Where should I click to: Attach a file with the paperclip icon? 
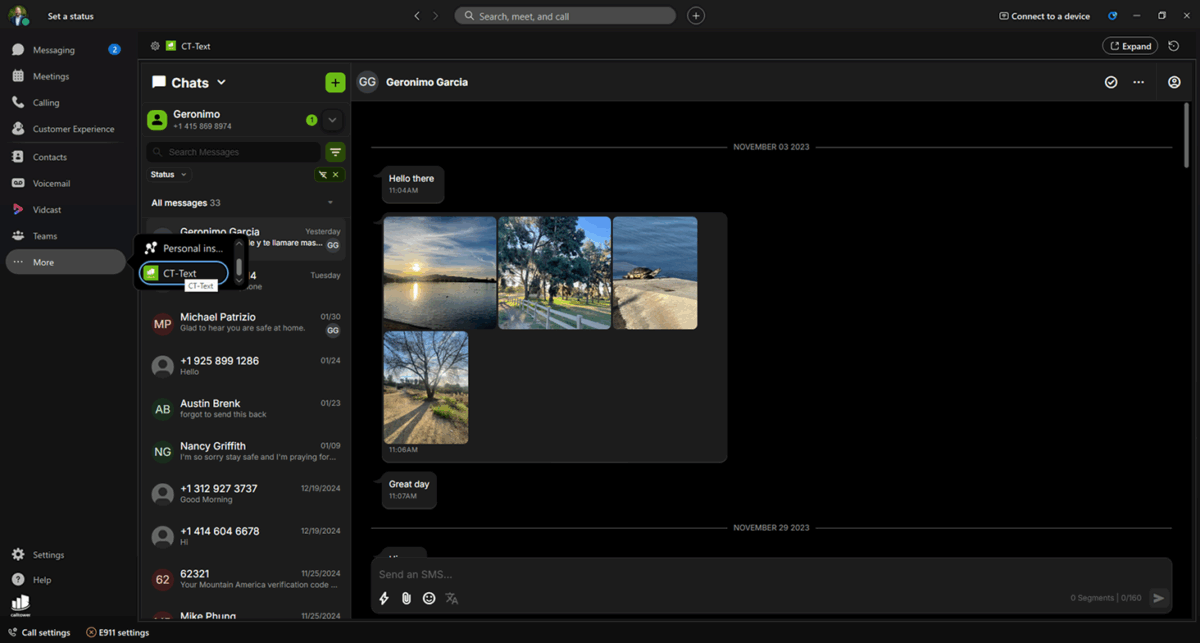406,598
